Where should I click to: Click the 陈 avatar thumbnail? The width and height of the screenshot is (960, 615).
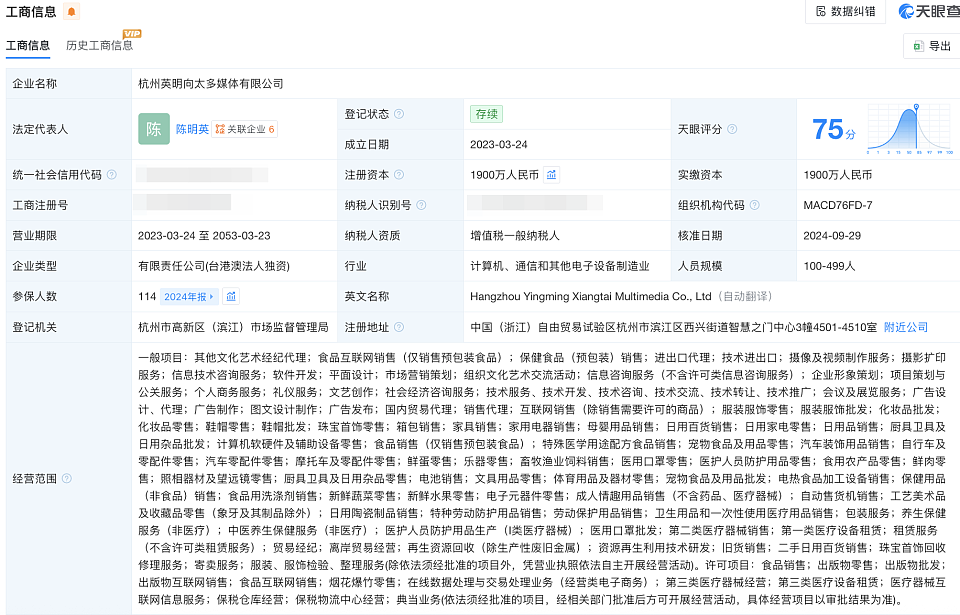[x=154, y=129]
